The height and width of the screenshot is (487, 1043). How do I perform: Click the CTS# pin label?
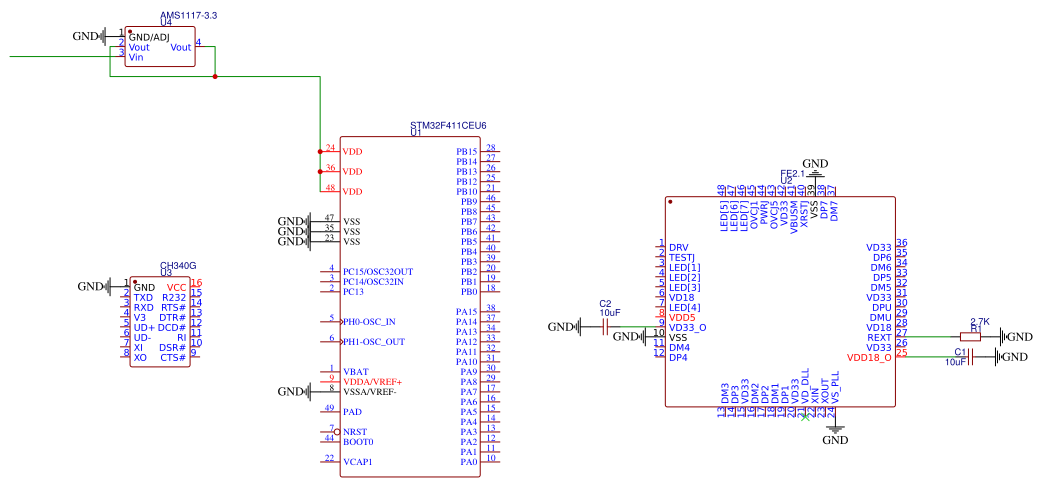click(174, 358)
